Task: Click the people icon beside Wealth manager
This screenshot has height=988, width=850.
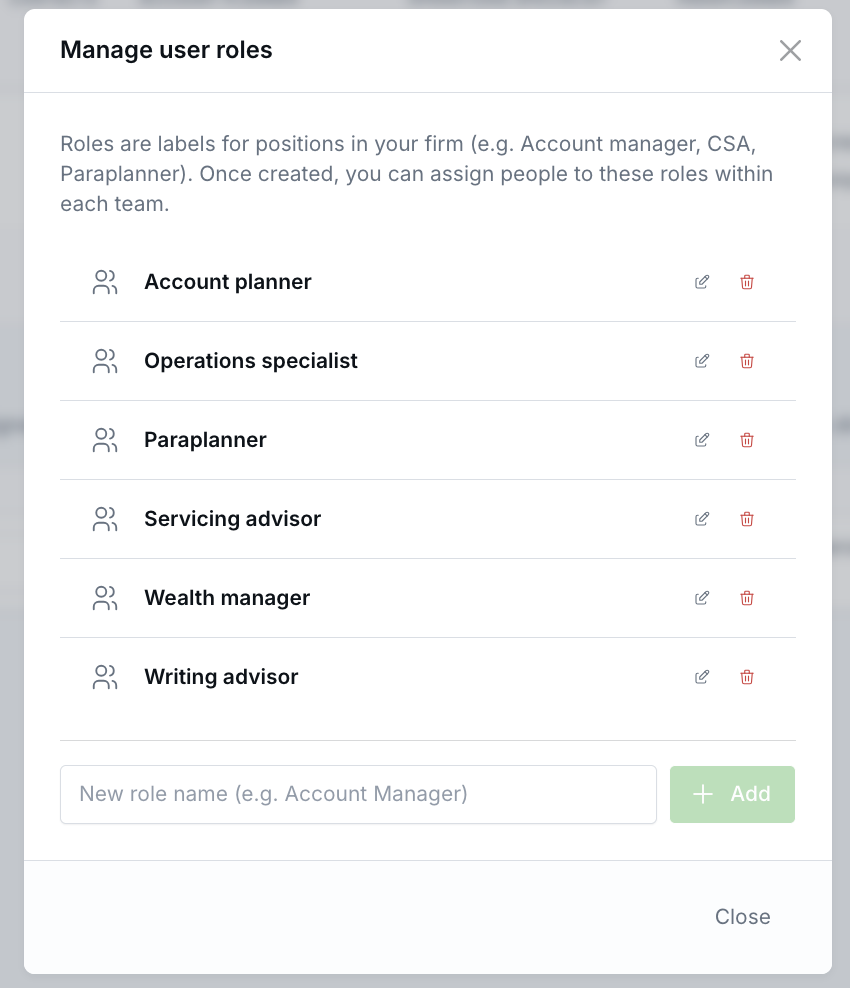Action: click(105, 597)
